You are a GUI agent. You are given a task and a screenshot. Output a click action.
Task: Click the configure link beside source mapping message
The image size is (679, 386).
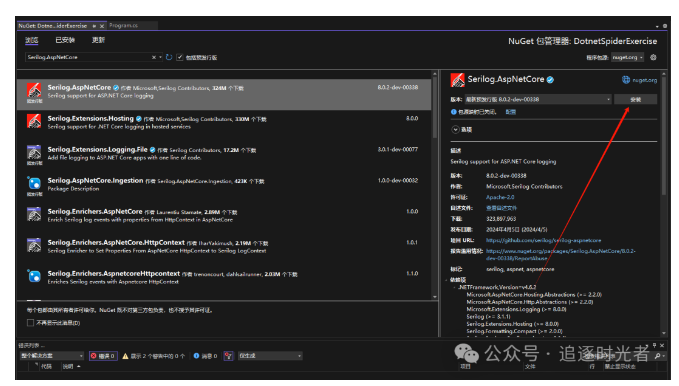pyautogui.click(x=511, y=112)
